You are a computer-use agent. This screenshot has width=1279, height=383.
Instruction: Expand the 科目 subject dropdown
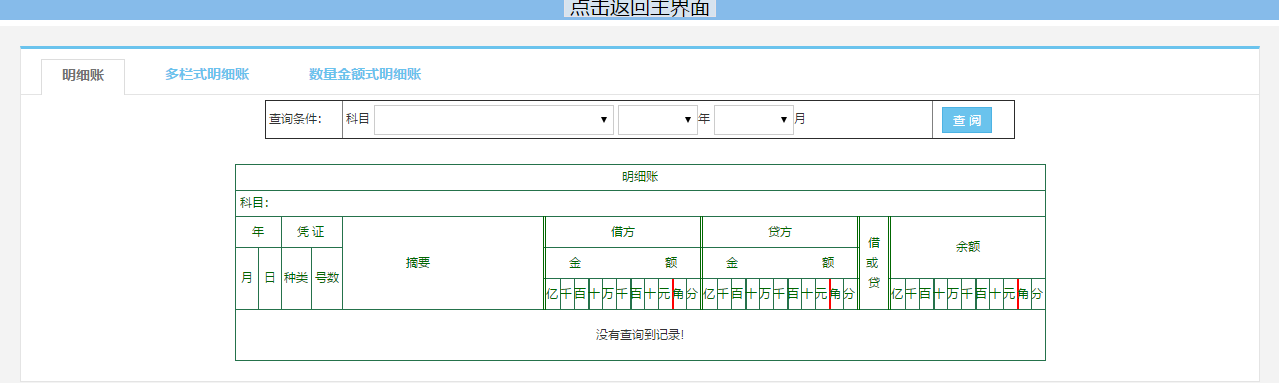pyautogui.click(x=494, y=120)
